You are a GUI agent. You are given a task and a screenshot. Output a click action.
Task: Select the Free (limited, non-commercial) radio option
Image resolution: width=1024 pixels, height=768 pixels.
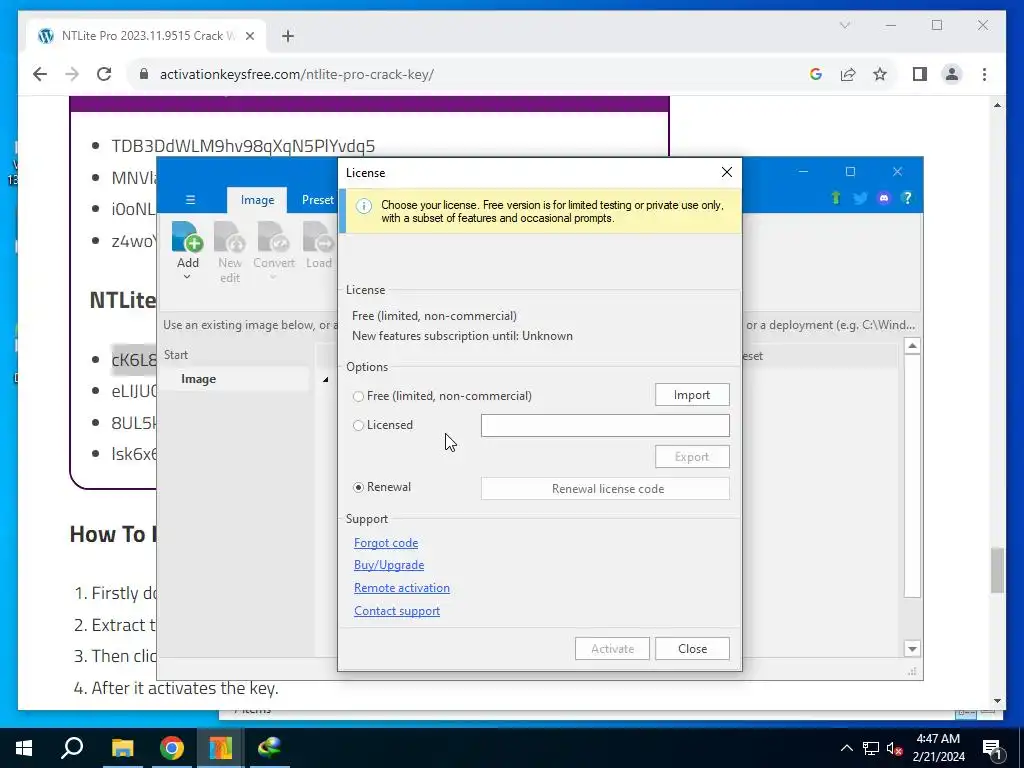coord(358,396)
